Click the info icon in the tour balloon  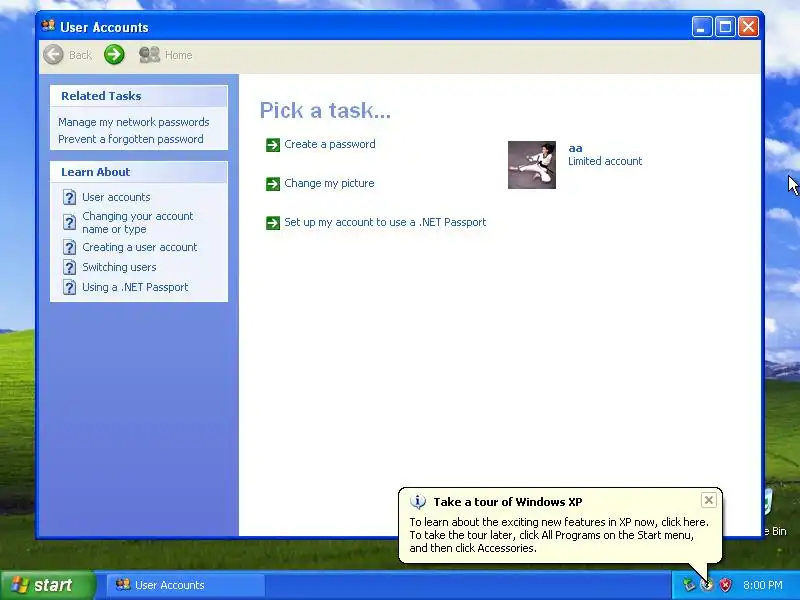click(418, 502)
